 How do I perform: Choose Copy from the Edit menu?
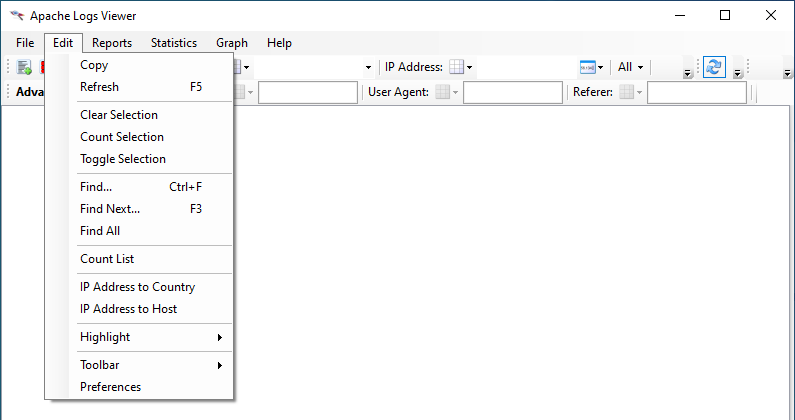[x=94, y=65]
